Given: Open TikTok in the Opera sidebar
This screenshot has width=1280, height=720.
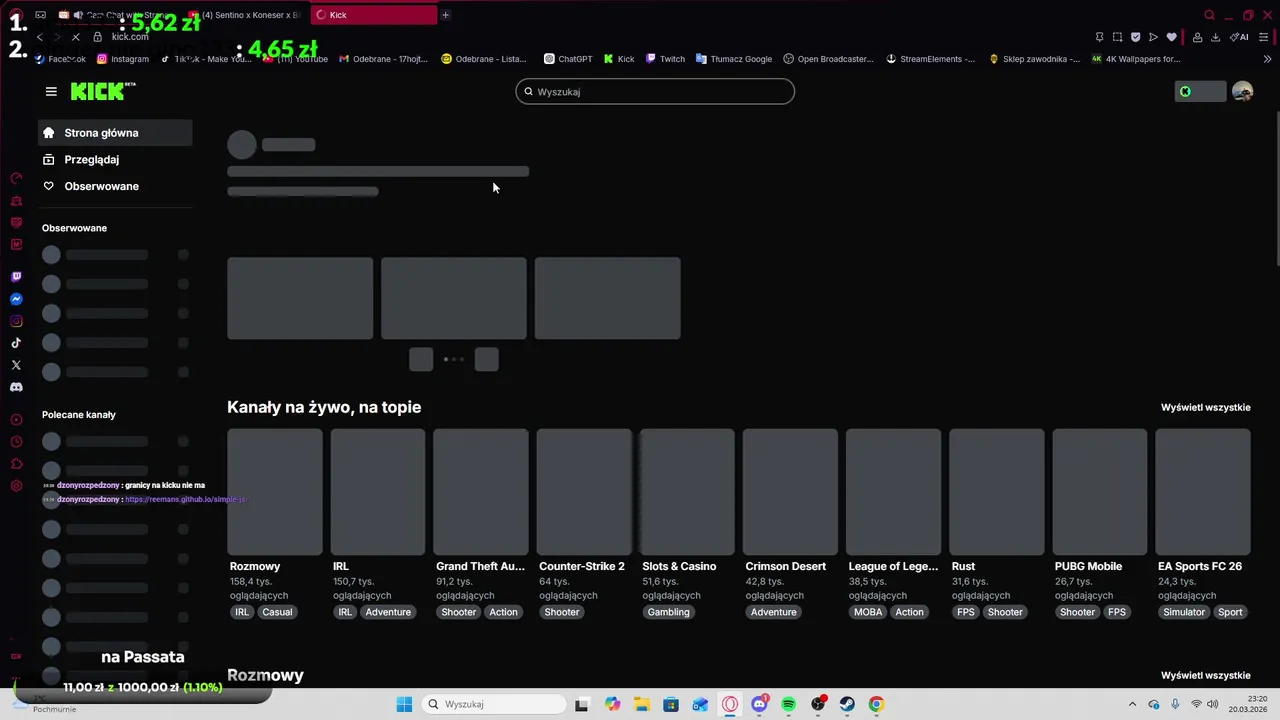Looking at the screenshot, I should point(16,343).
